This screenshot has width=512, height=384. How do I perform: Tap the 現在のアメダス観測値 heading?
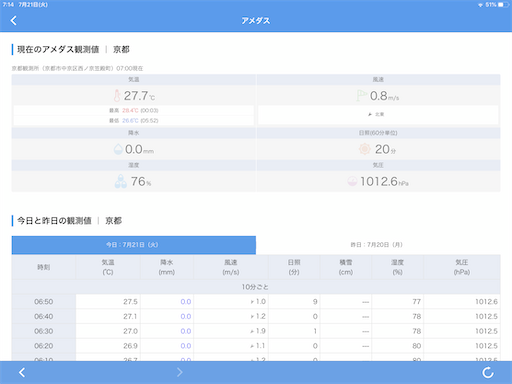58,49
